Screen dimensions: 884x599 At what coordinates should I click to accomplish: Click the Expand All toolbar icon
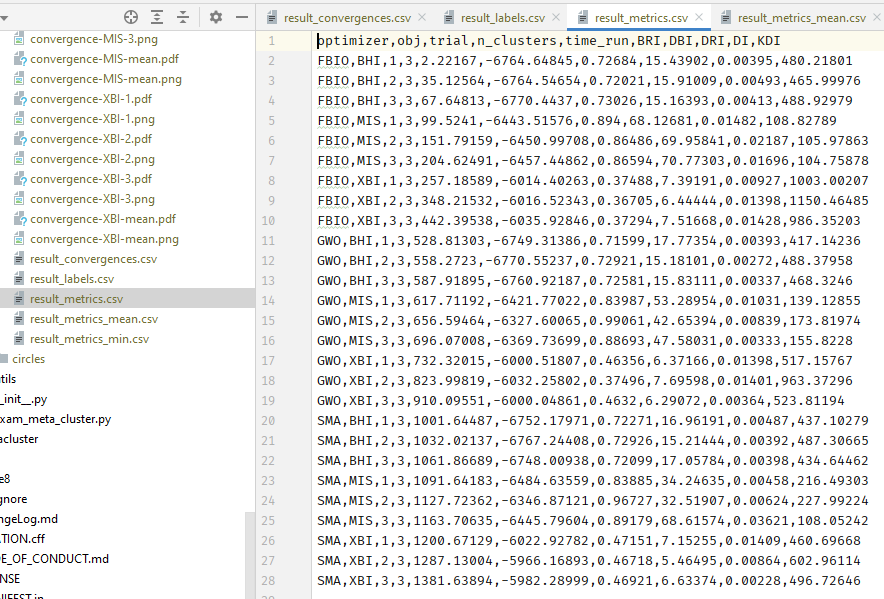pyautogui.click(x=157, y=17)
